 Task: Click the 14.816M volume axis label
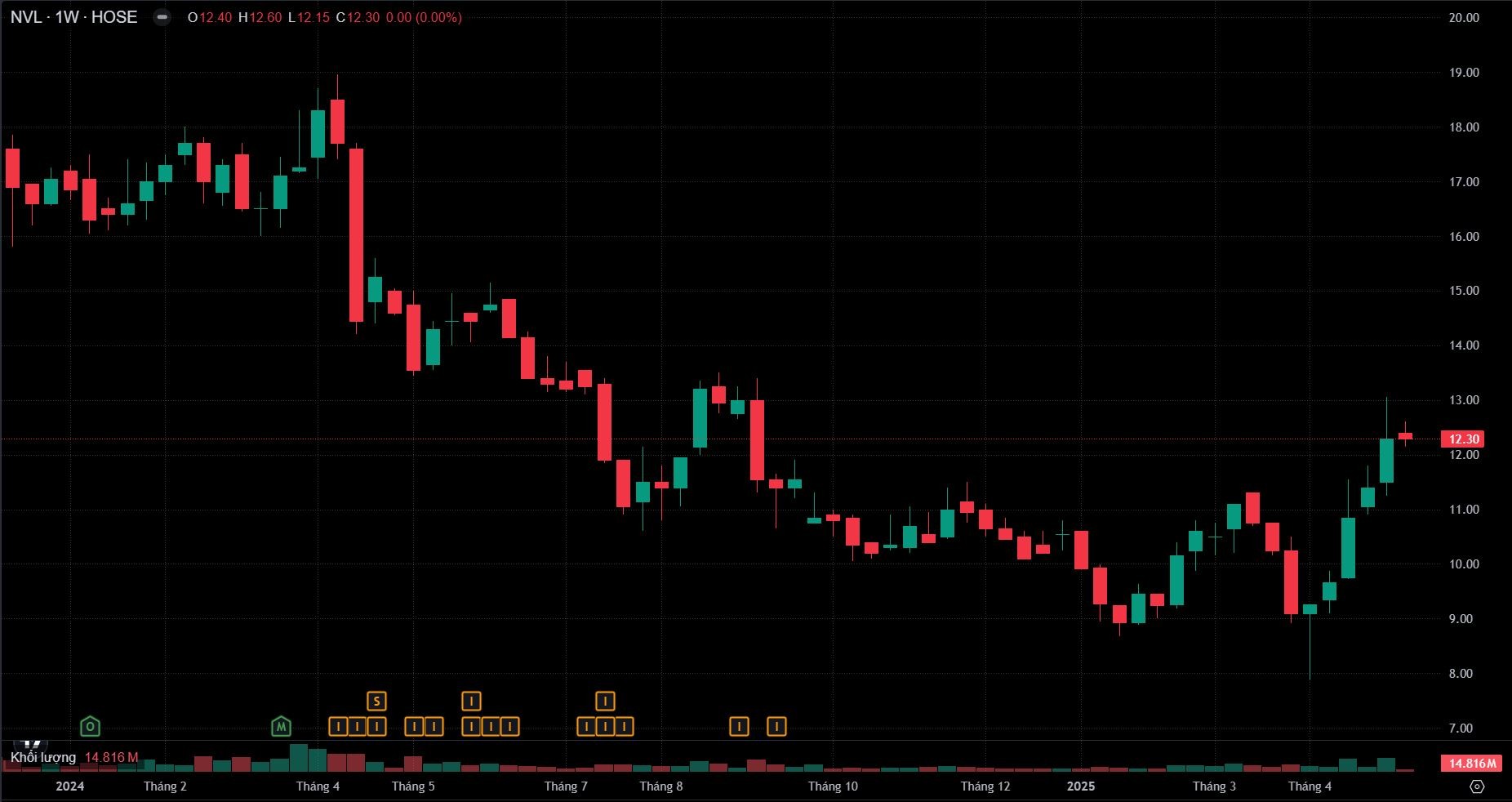(1472, 764)
